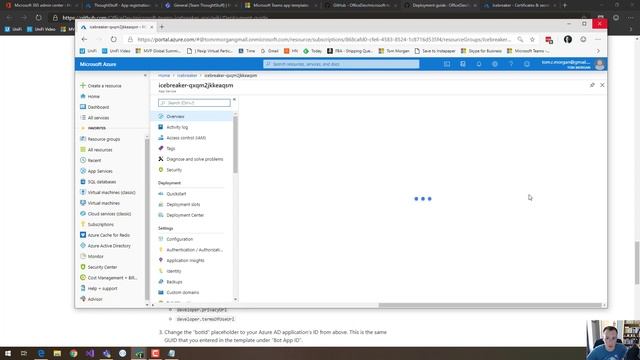Open Azure Cache for Redis
Viewport: 640px width, 360px height.
(x=105, y=235)
